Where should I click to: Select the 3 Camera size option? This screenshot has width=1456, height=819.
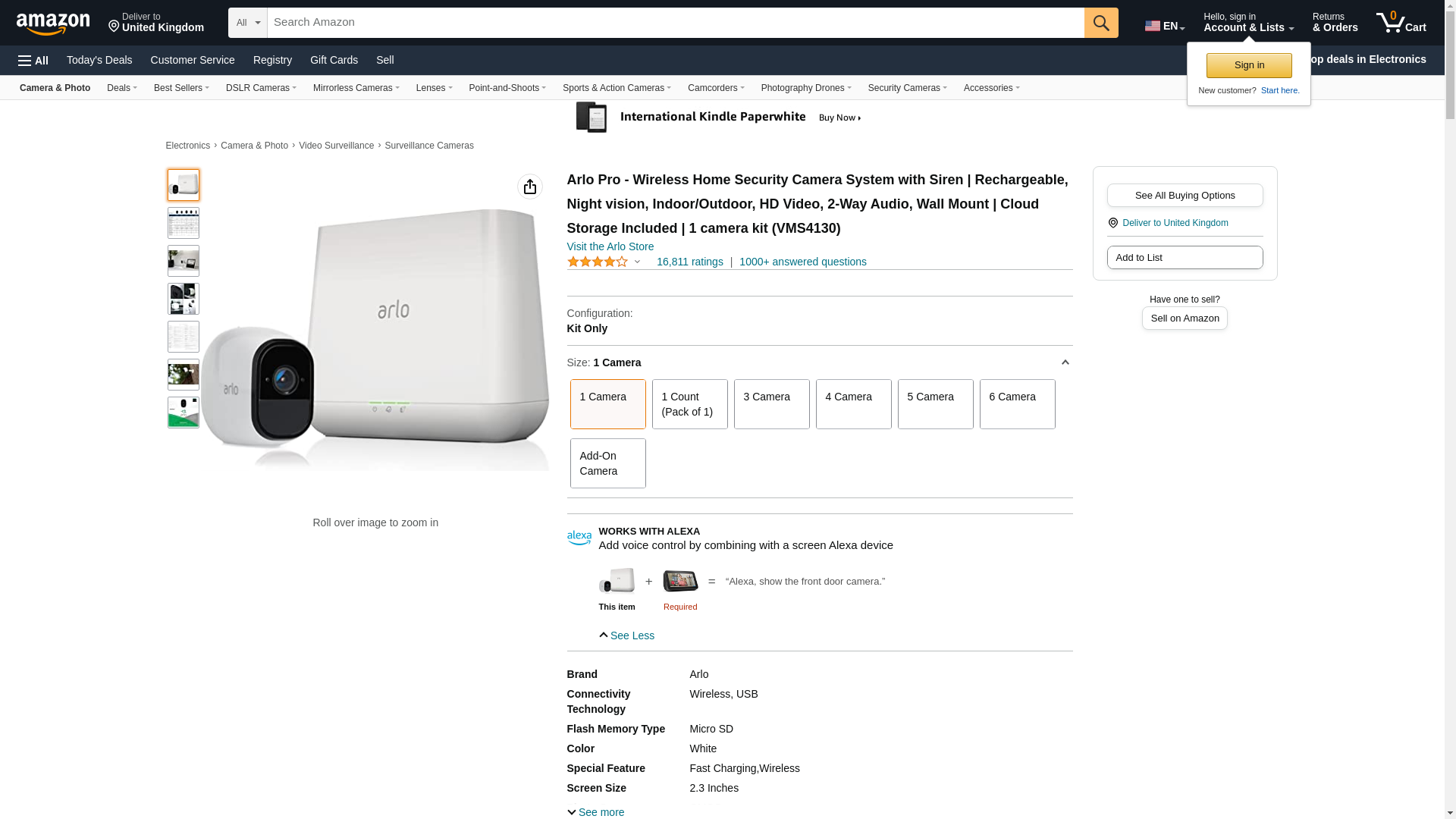(x=771, y=404)
